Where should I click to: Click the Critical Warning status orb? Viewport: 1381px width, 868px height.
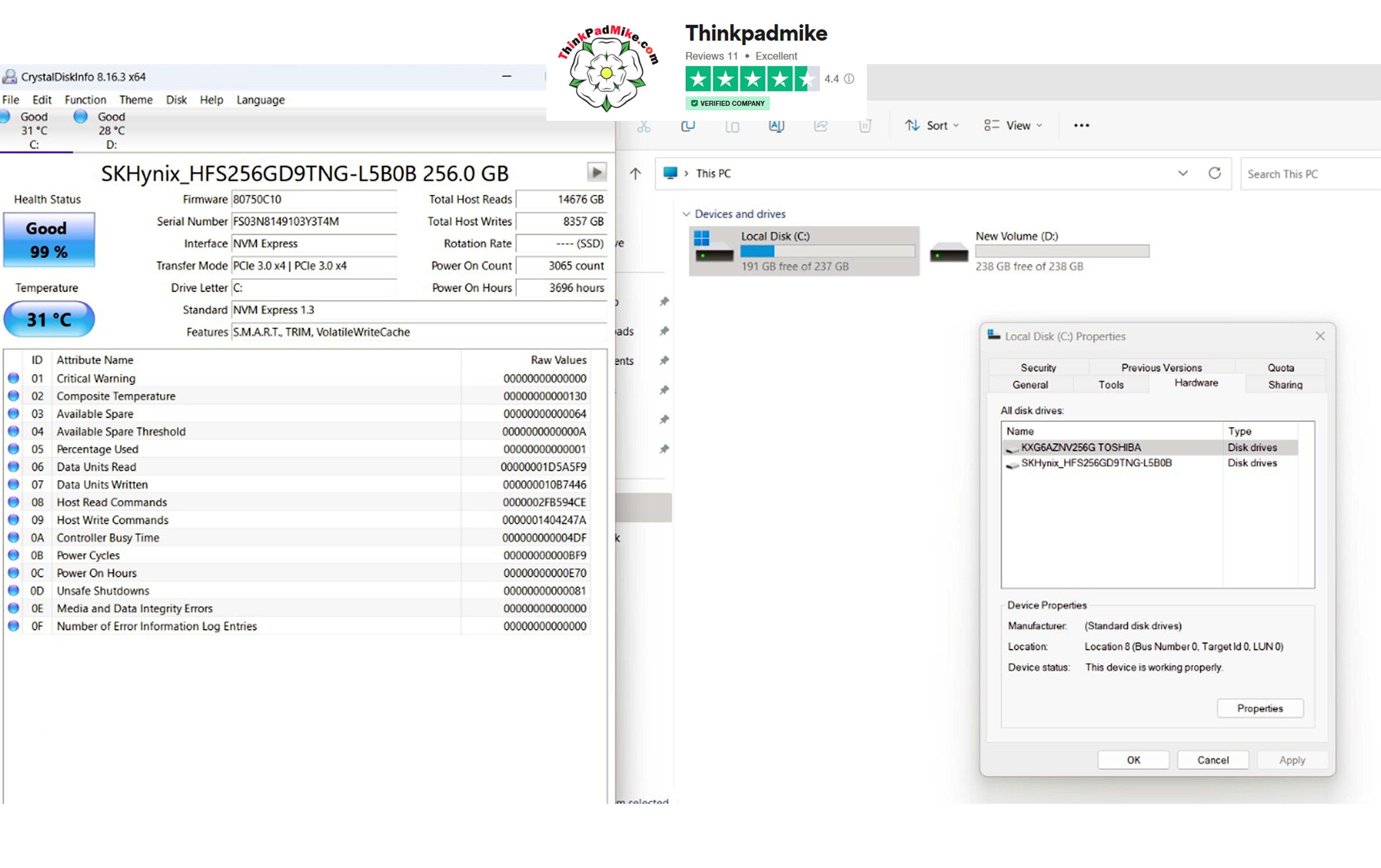(13, 378)
